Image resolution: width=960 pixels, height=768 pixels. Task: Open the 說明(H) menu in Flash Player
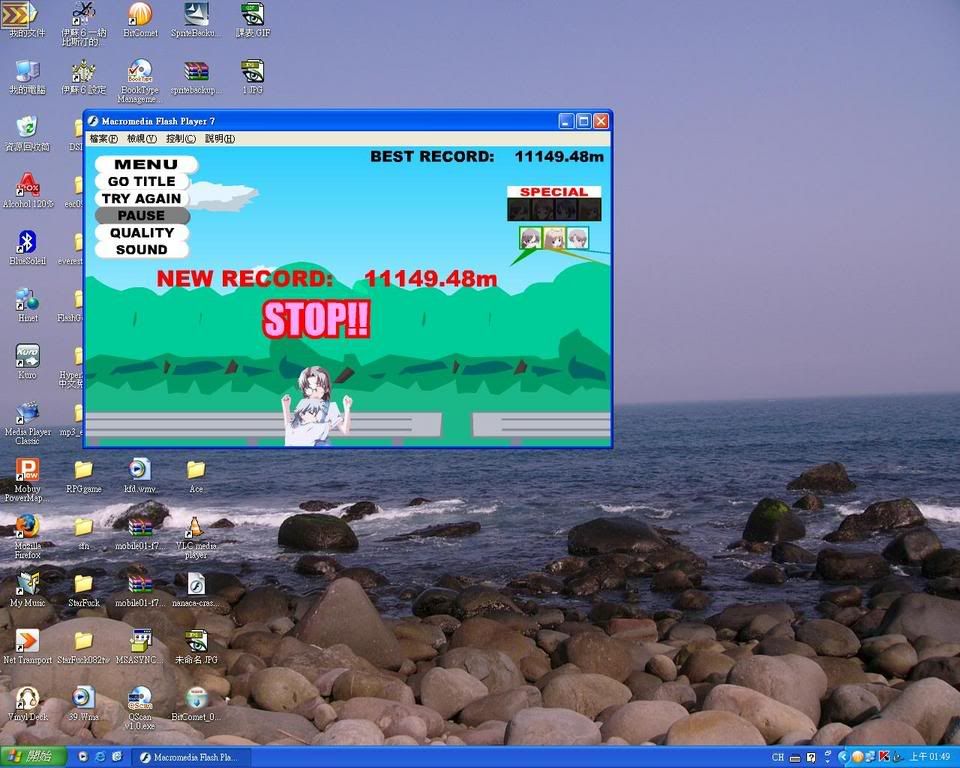tap(220, 139)
